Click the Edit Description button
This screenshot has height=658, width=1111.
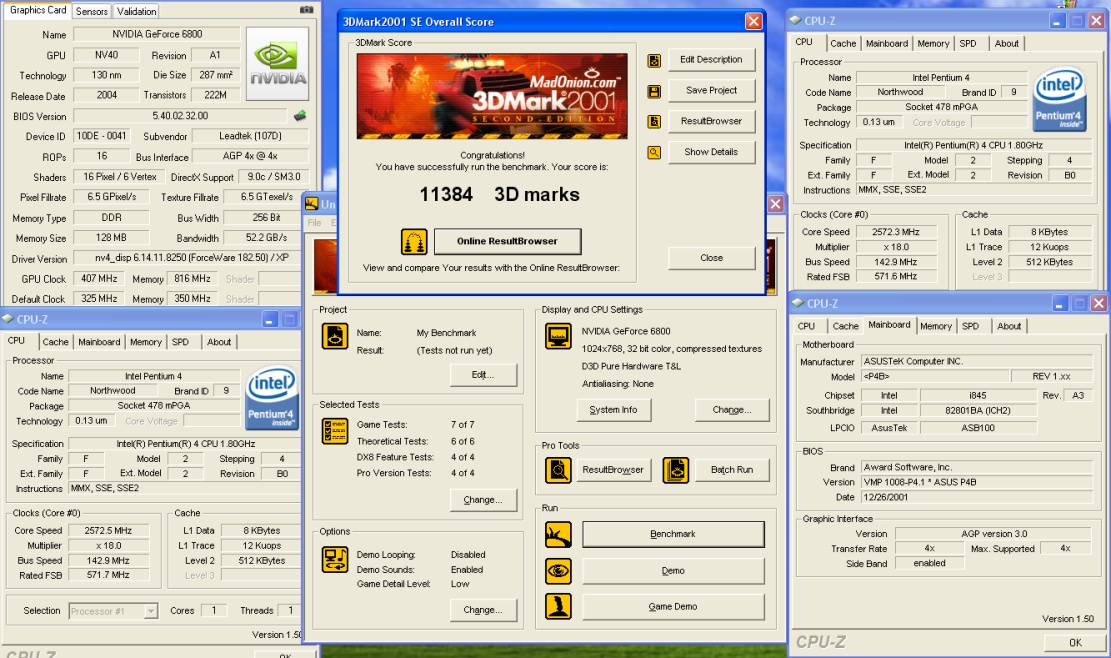tap(711, 59)
